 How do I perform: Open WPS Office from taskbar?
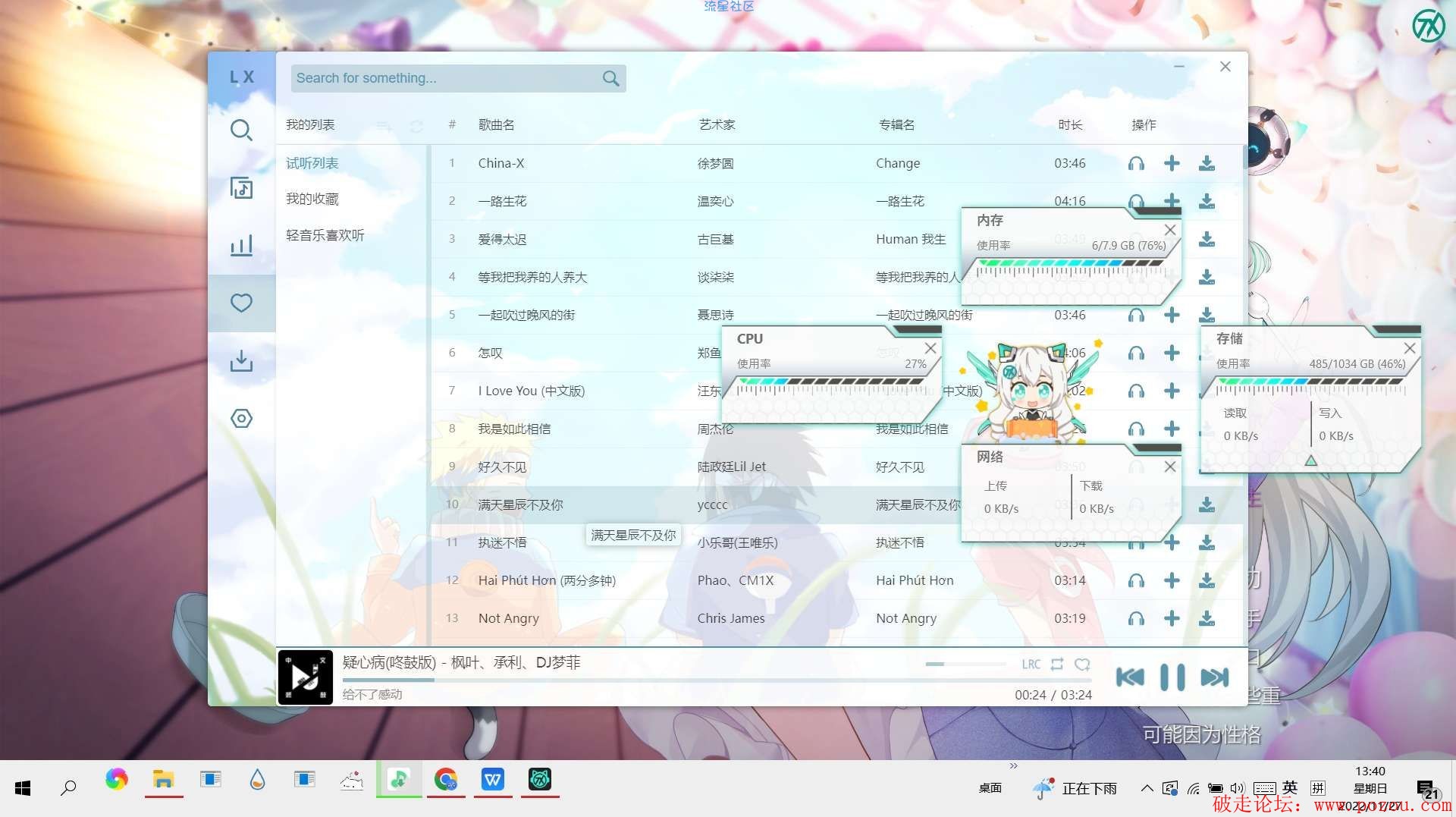point(493,780)
